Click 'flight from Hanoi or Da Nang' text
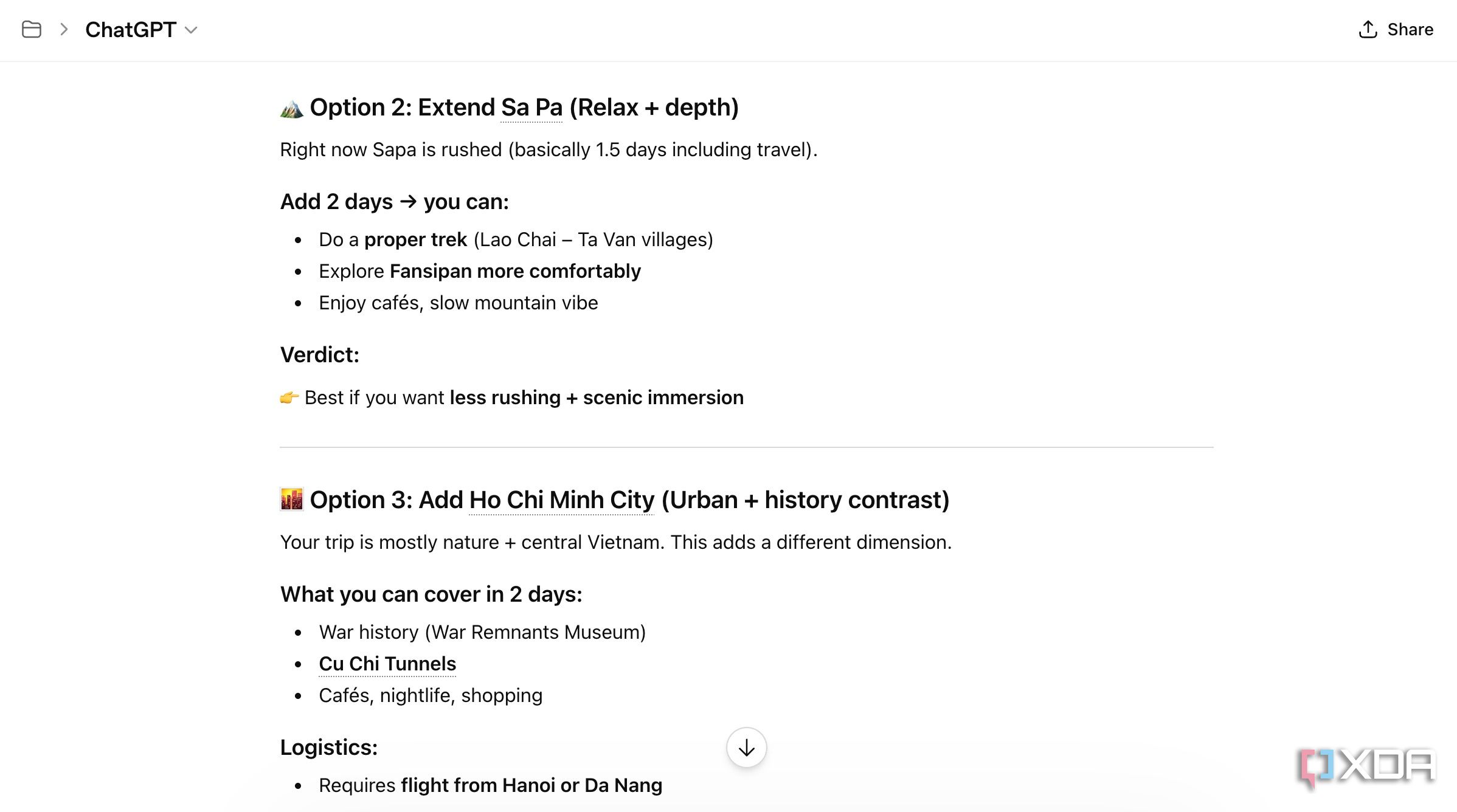 click(x=531, y=785)
